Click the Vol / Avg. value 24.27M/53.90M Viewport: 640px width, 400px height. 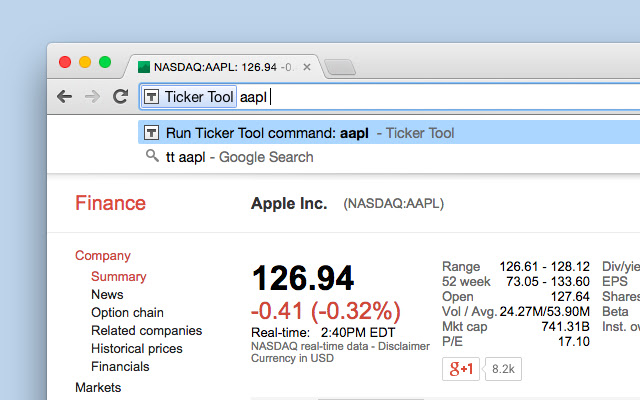pyautogui.click(x=544, y=311)
